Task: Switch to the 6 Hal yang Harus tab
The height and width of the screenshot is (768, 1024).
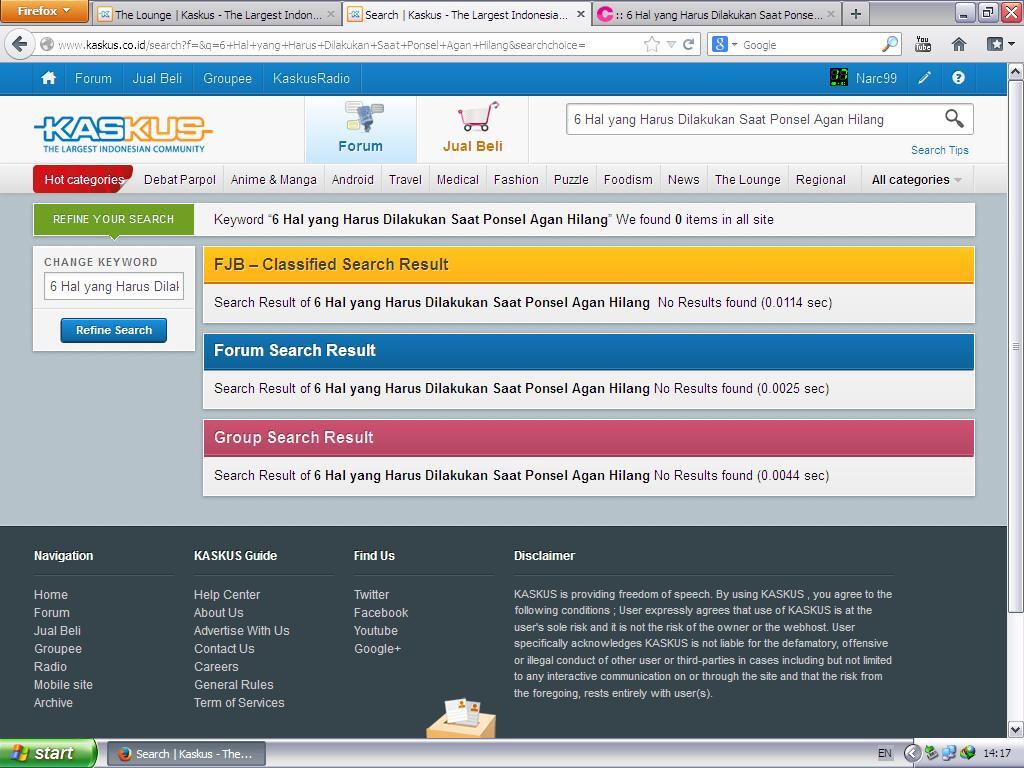Action: [717, 14]
